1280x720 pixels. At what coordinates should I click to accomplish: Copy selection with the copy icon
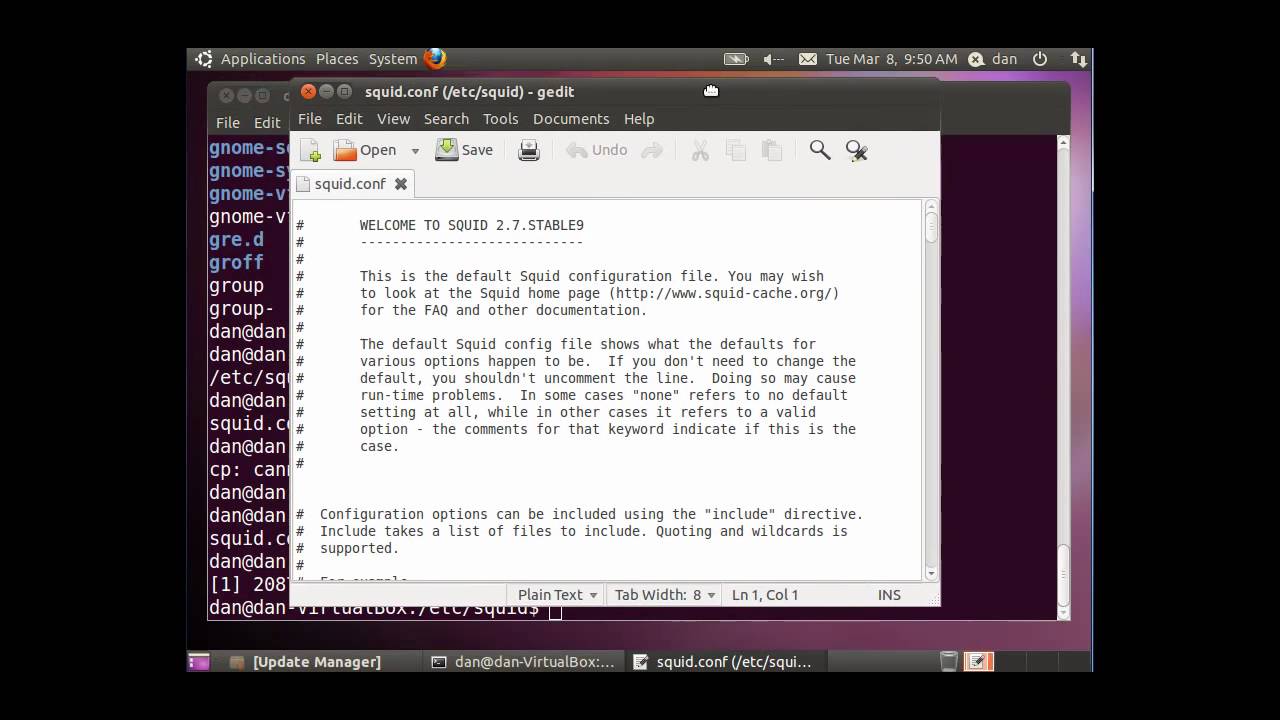coord(736,150)
